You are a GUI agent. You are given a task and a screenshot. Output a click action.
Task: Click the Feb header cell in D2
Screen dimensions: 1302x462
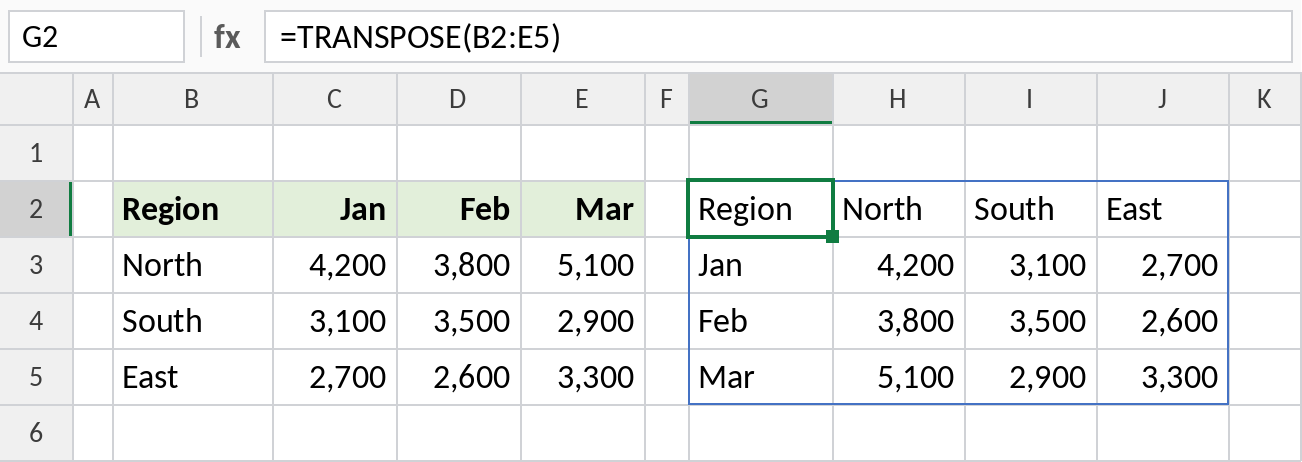tap(459, 209)
